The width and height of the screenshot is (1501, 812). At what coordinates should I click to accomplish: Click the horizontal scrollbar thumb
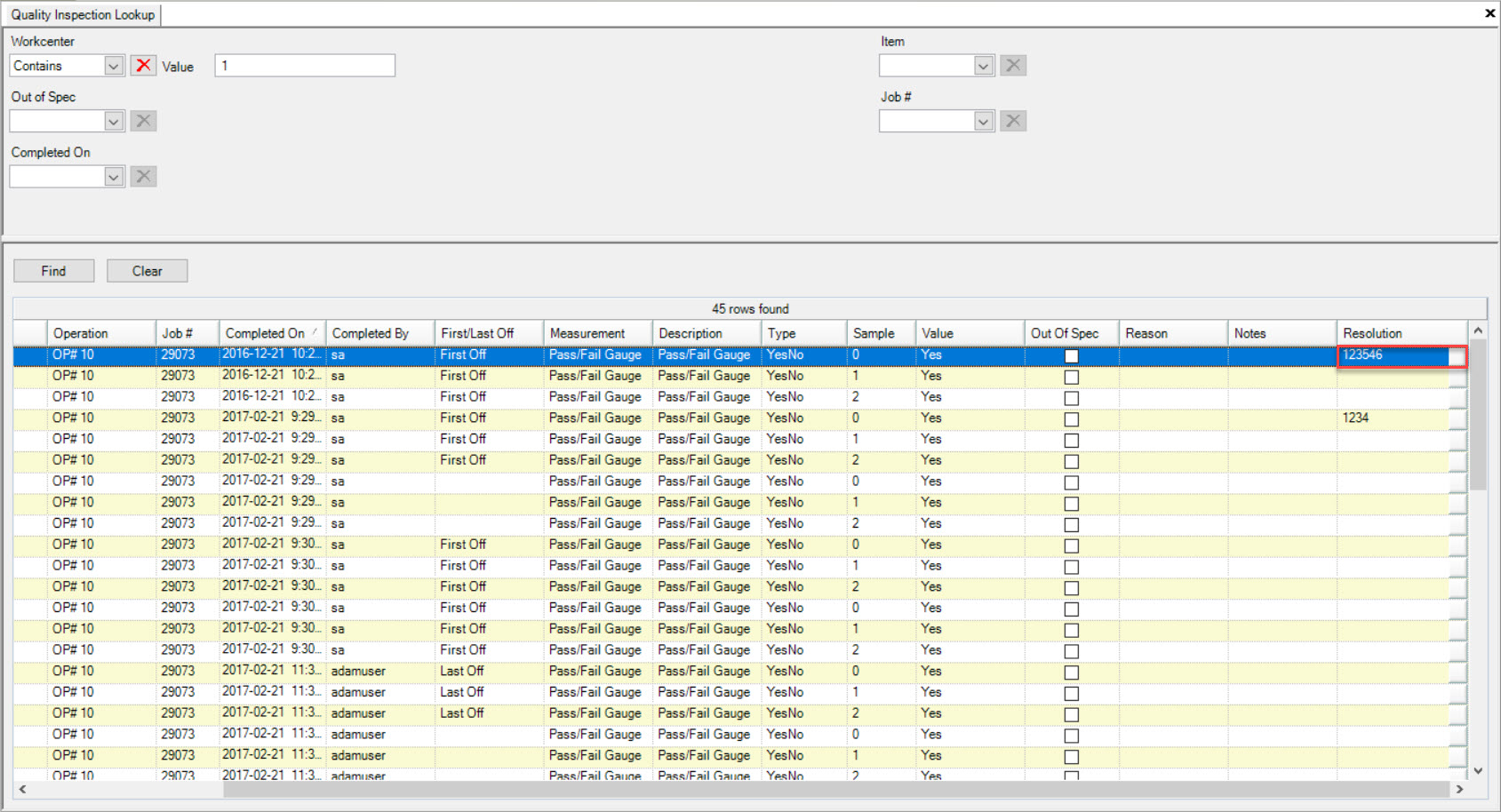tap(835, 789)
